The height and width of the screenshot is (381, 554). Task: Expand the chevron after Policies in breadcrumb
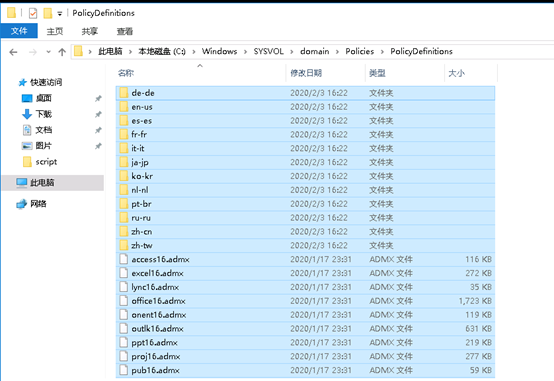(382, 52)
